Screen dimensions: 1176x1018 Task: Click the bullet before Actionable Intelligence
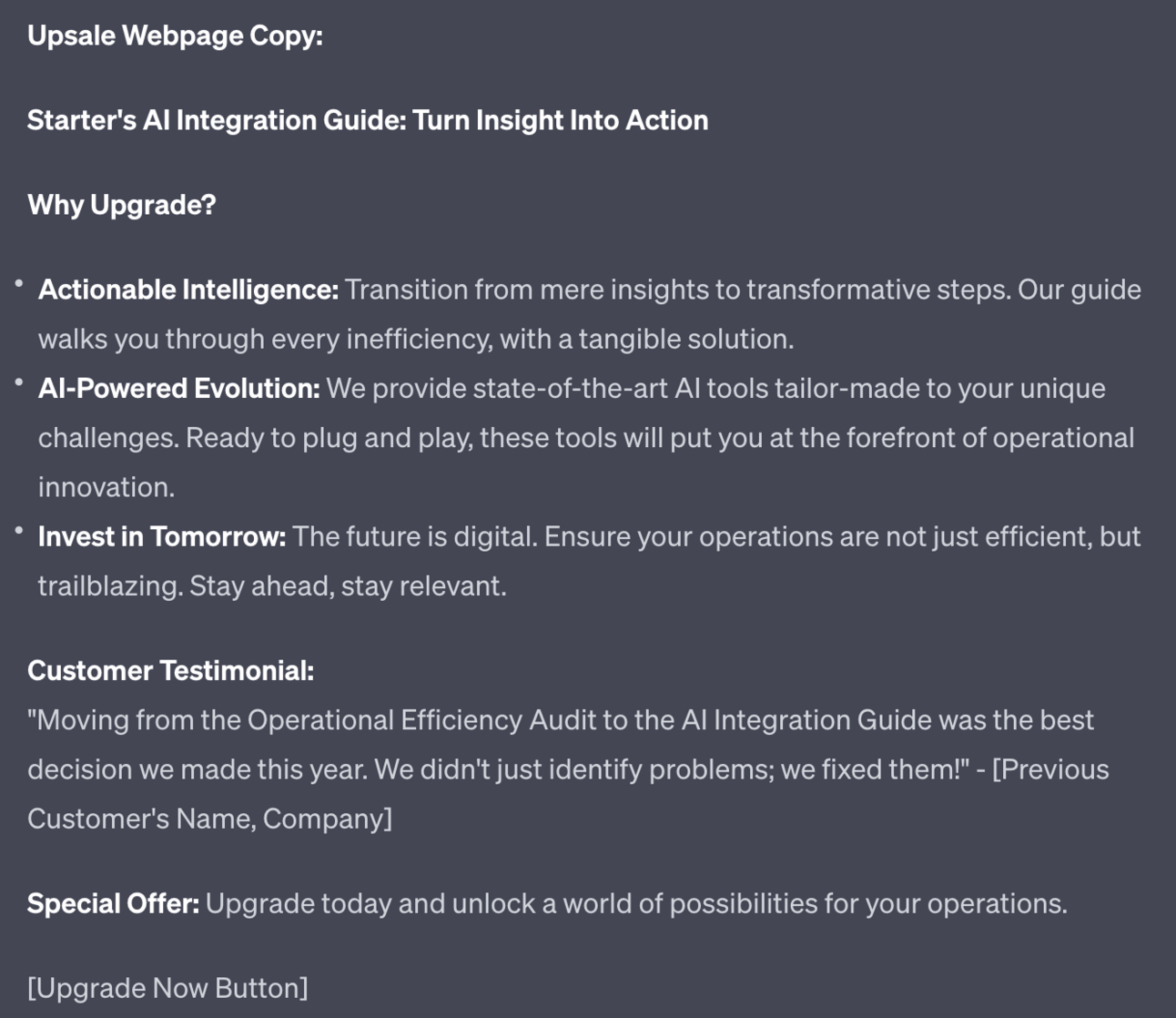(19, 285)
